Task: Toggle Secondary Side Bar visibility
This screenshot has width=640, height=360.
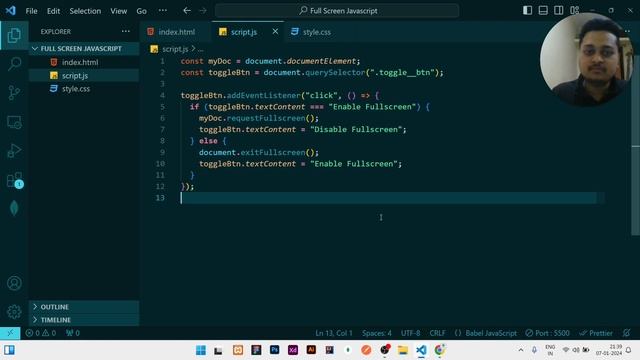Action: [x=559, y=11]
